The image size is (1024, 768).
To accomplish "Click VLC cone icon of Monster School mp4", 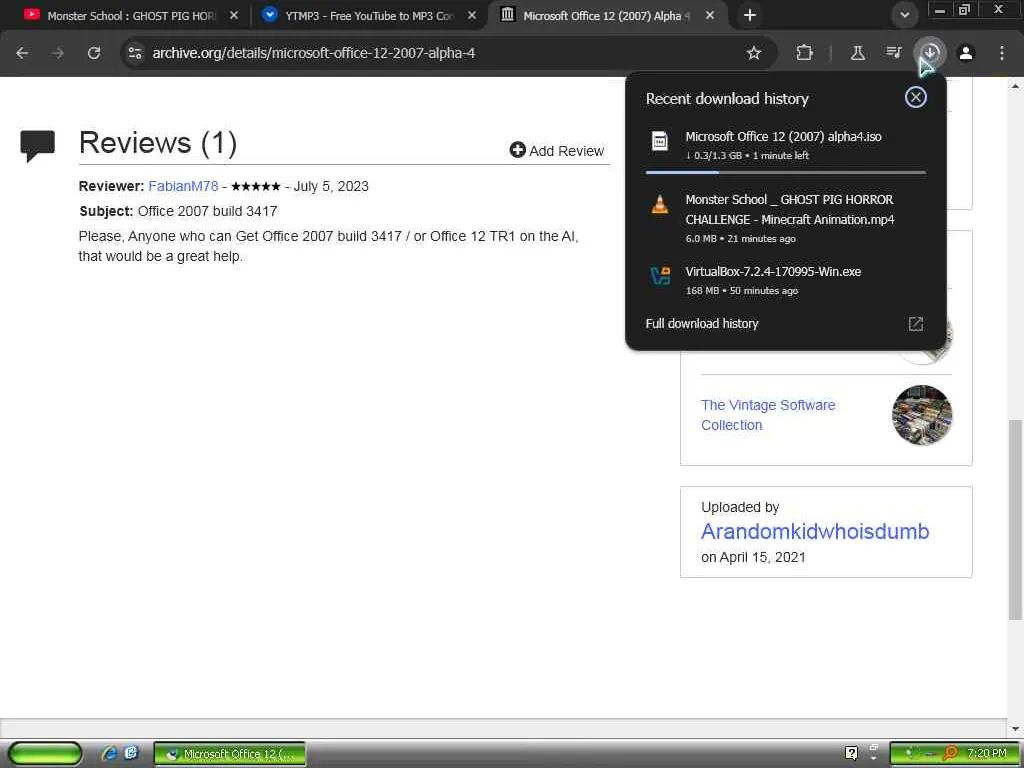I will pos(660,204).
